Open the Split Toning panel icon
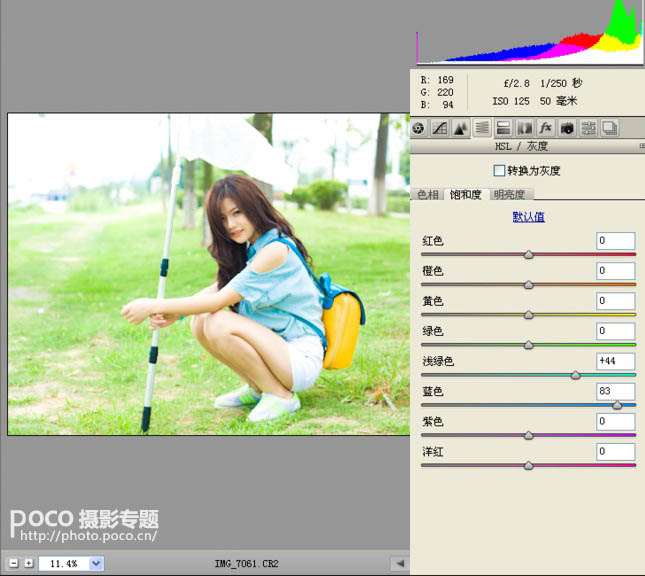 coord(503,128)
